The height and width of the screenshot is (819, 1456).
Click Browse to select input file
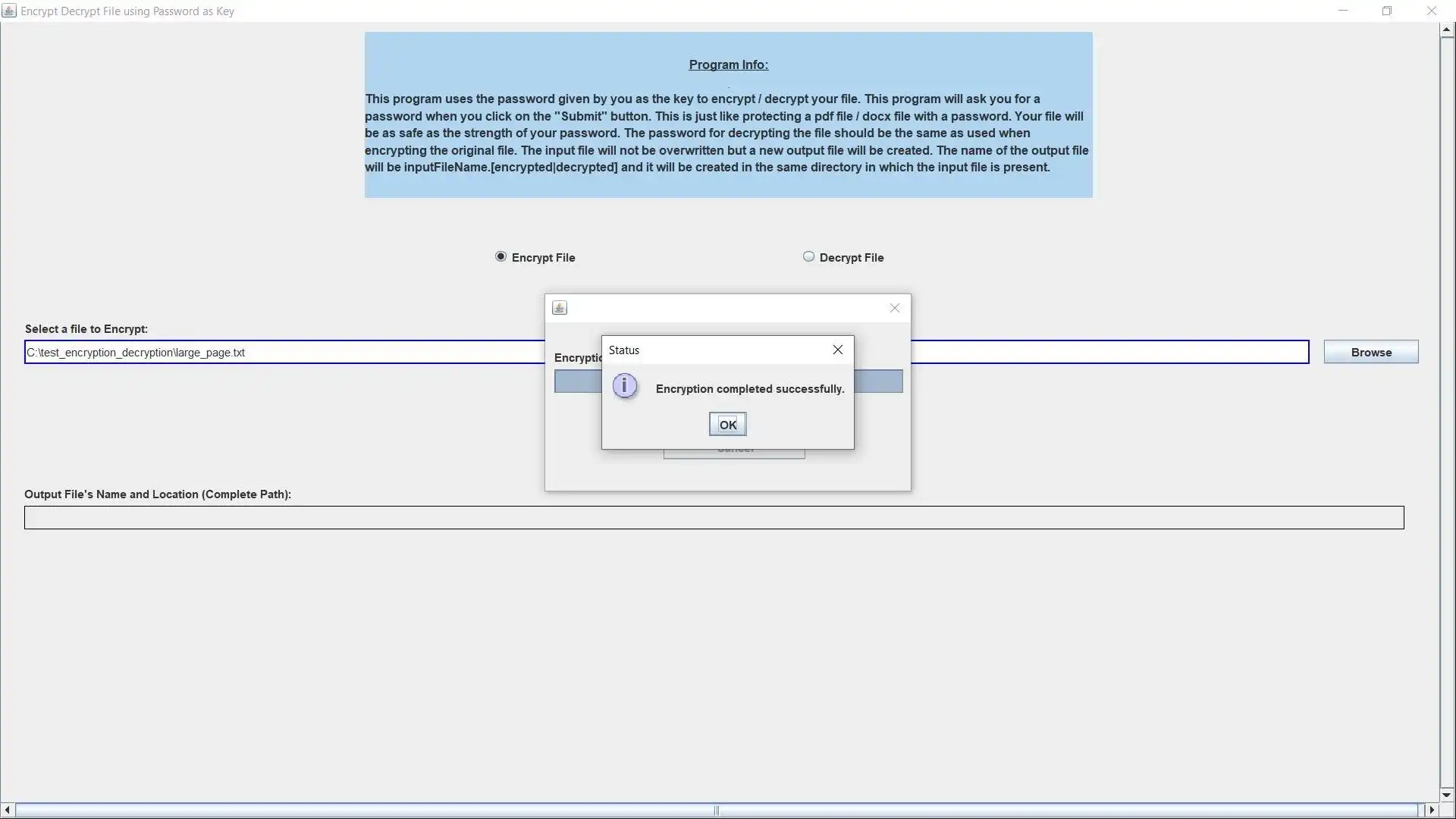coord(1372,352)
